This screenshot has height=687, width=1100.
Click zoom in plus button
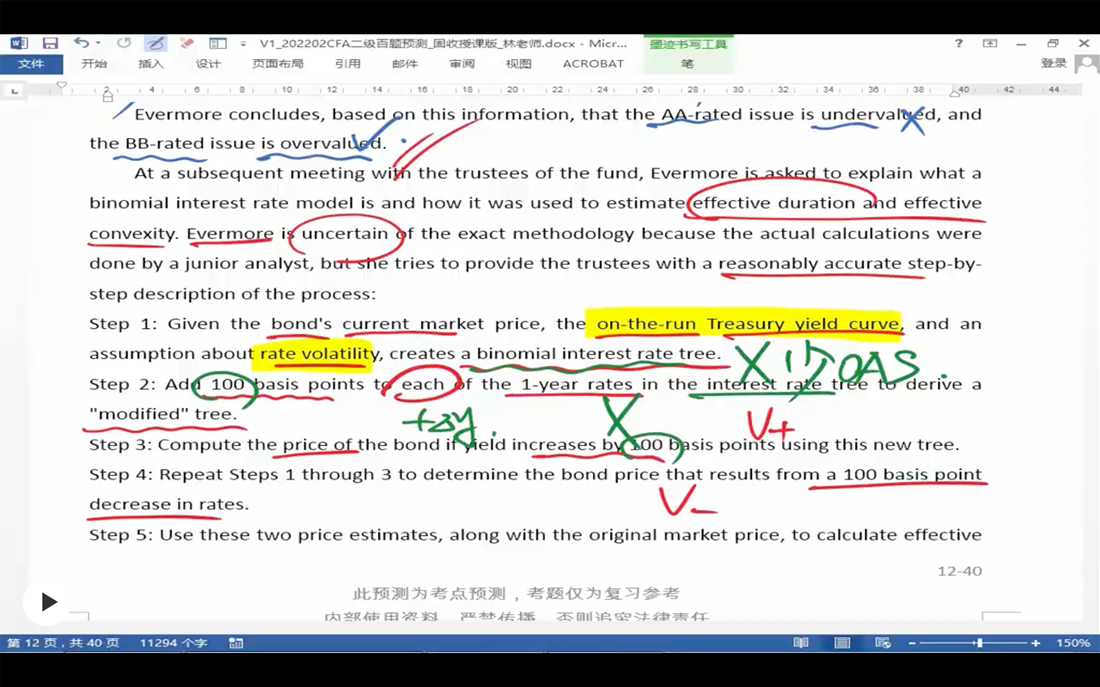[1035, 643]
